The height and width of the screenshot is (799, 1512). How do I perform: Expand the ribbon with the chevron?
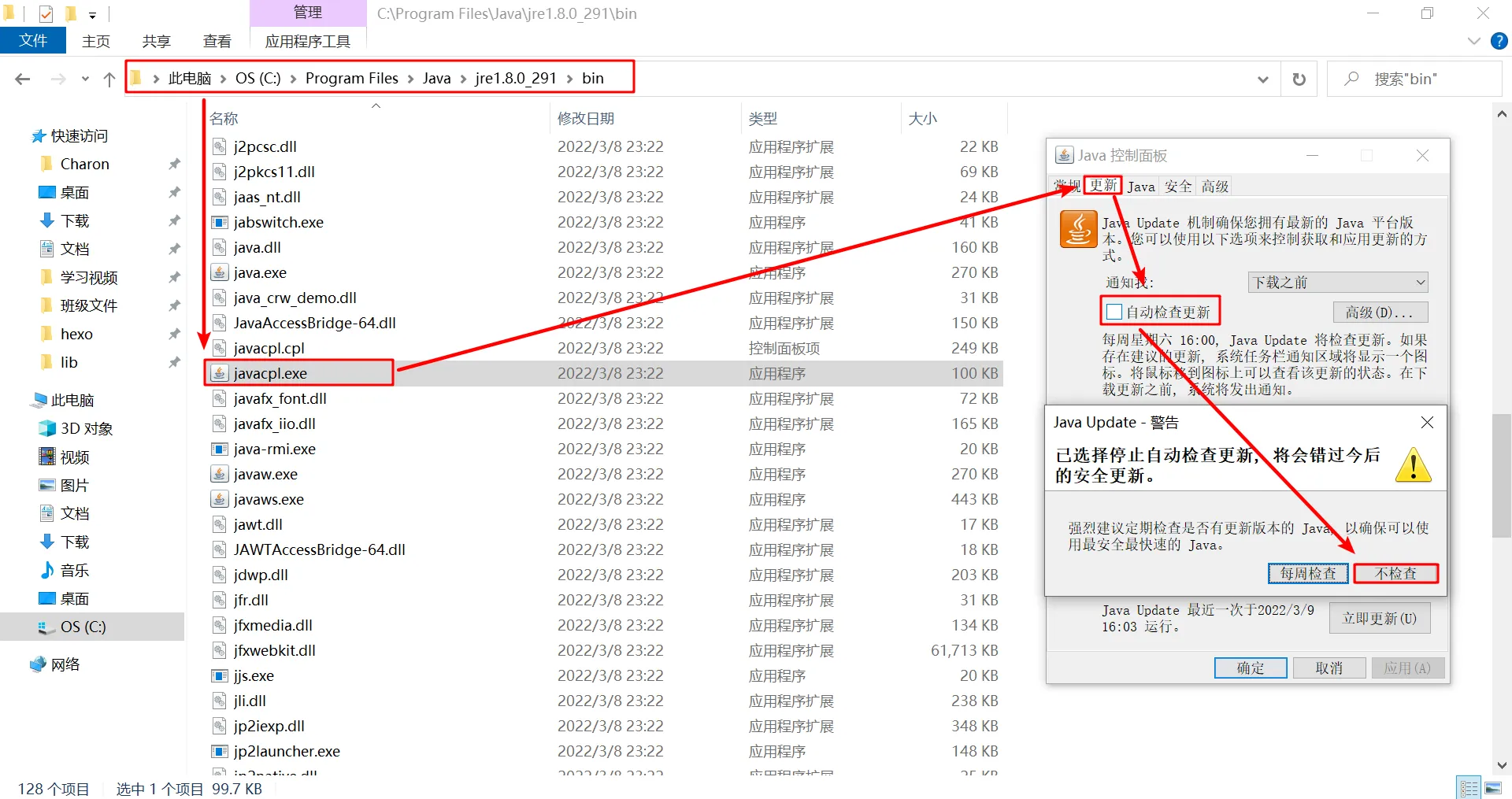tap(1474, 41)
